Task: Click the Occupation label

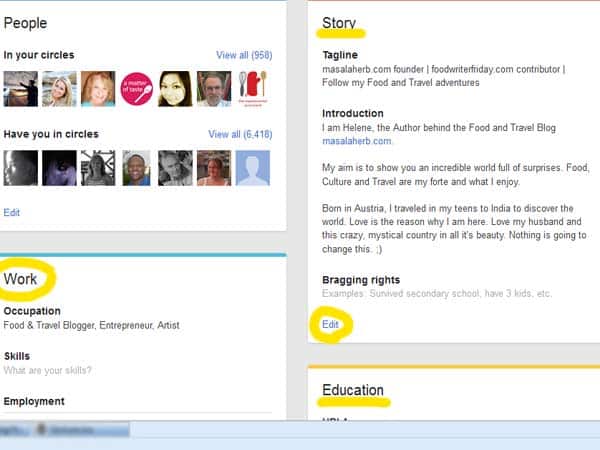Action: pyautogui.click(x=32, y=311)
